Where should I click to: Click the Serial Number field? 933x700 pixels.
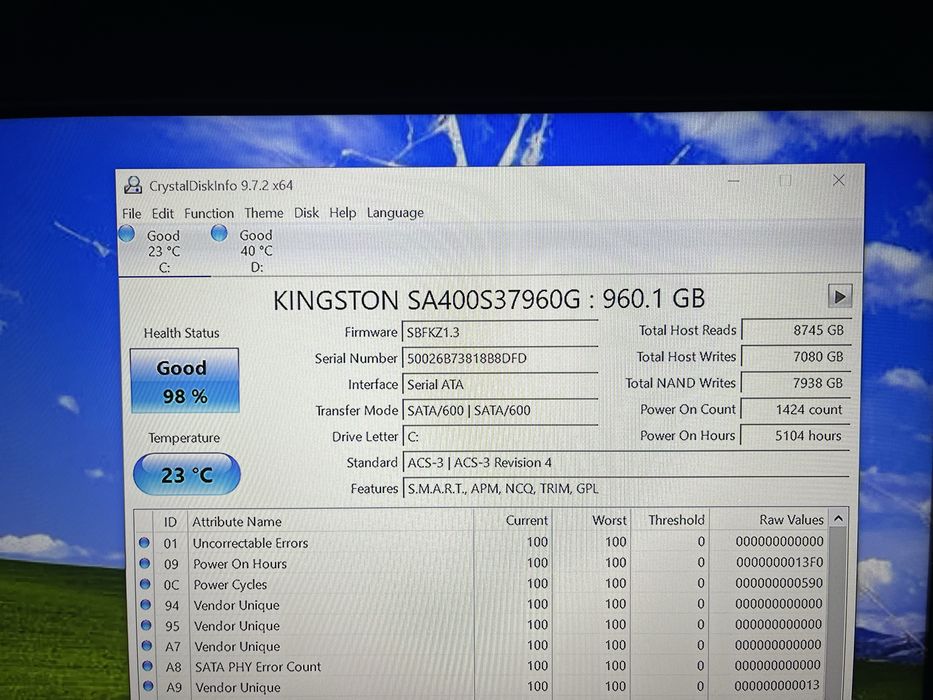coord(500,358)
